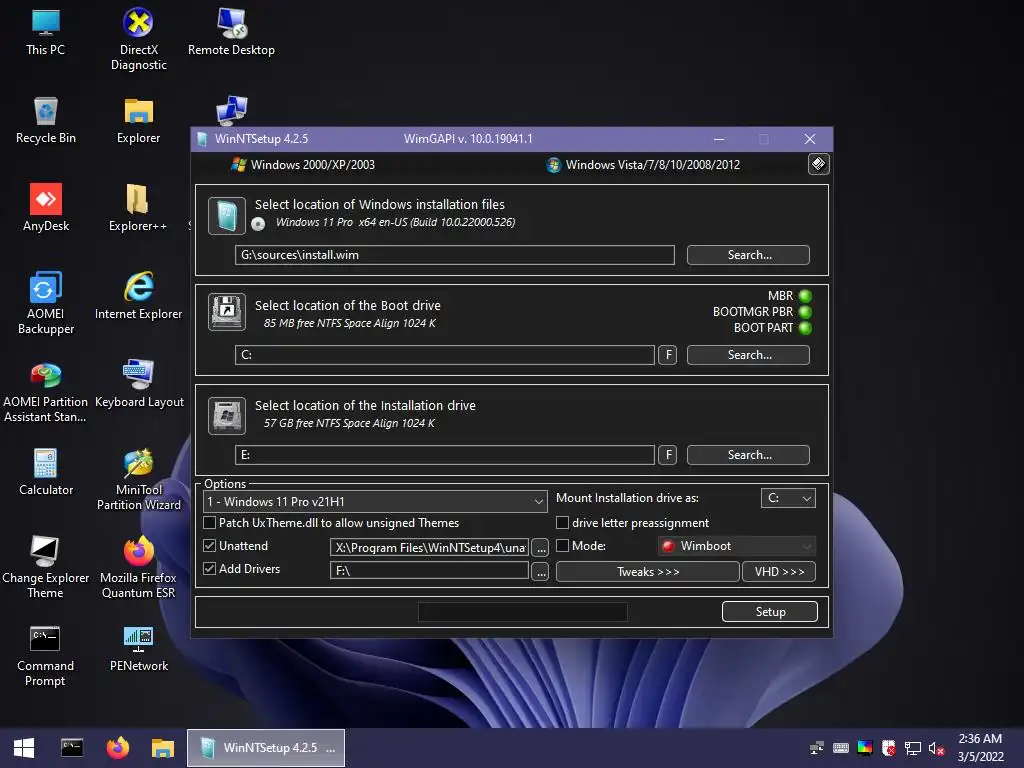The height and width of the screenshot is (768, 1024).
Task: Click Search for Installation drive
Action: [748, 455]
